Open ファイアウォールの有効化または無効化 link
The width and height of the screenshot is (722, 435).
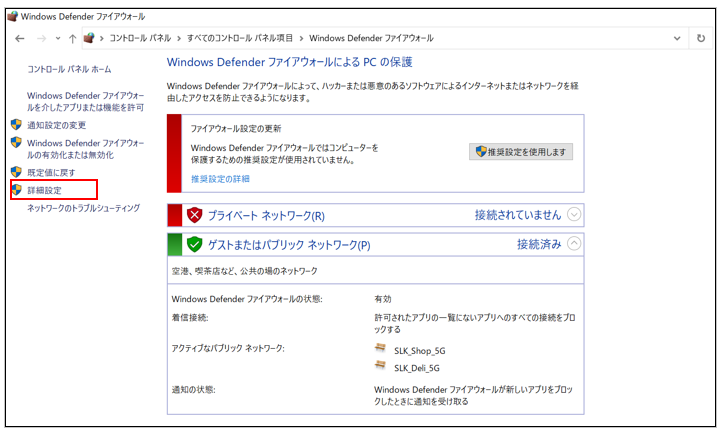pos(85,149)
